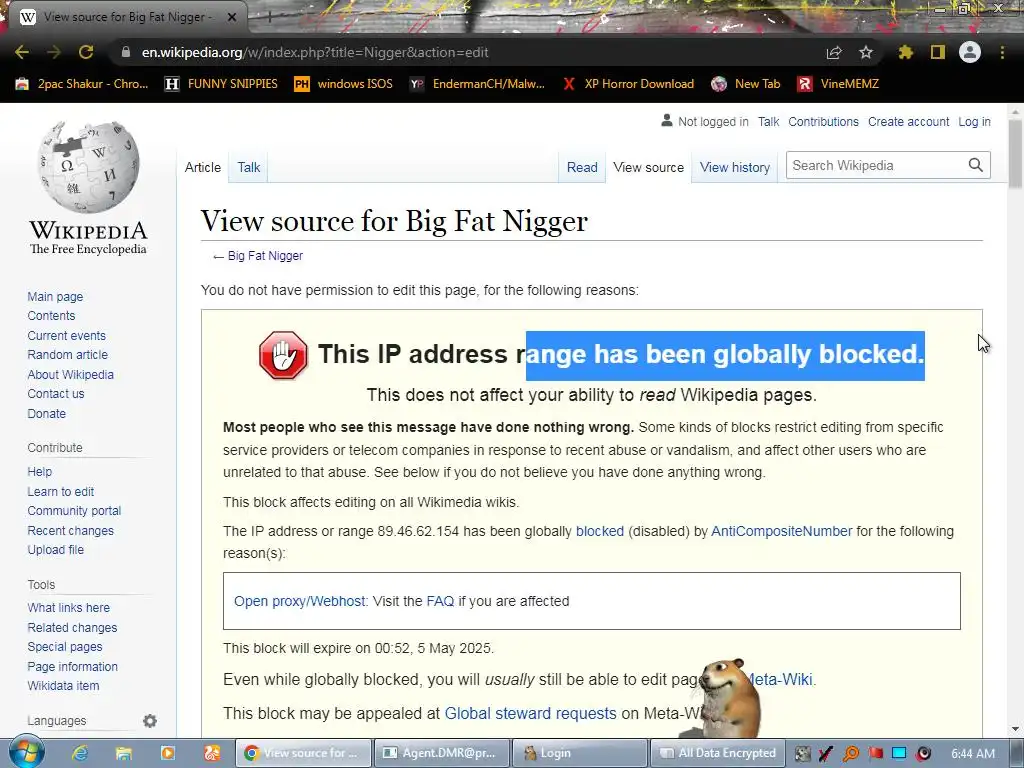Close the current Chrome tab

232,17
